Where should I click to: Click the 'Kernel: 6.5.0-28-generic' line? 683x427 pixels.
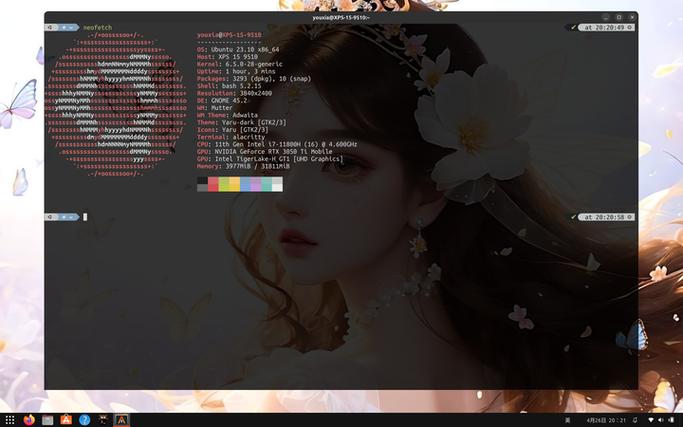(240, 64)
